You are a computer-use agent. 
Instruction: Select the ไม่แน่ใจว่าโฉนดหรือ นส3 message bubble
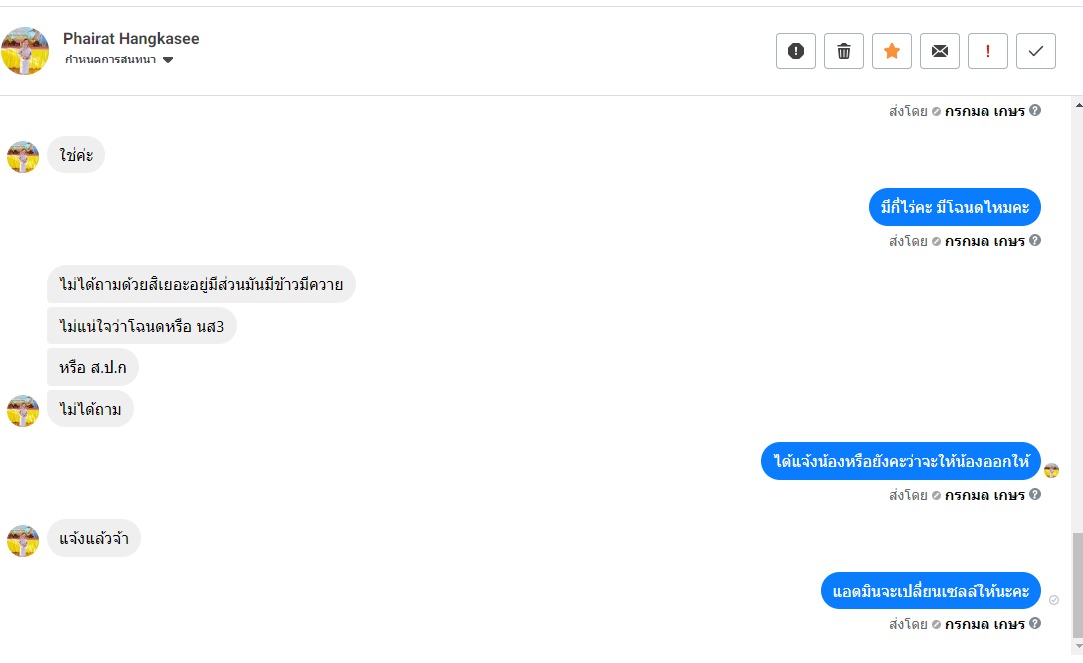pyautogui.click(x=141, y=326)
